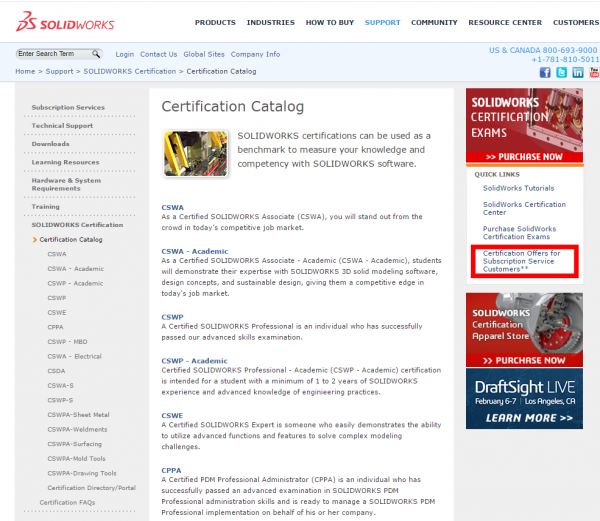Select CSWPA-Sheet Metal in sidebar

pos(78,415)
